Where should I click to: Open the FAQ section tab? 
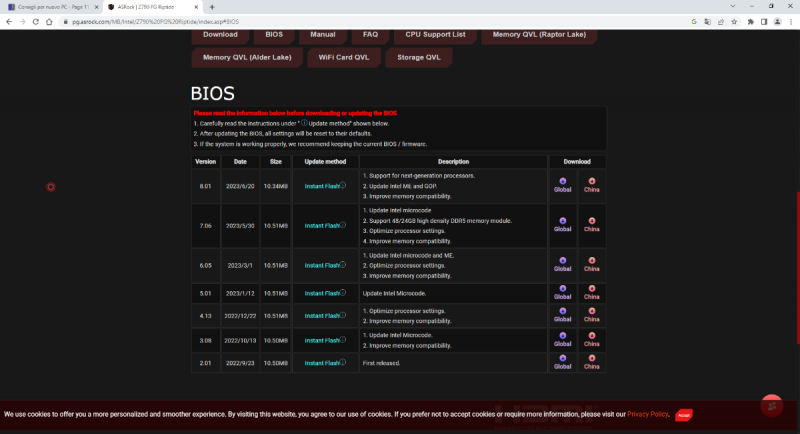coord(370,35)
